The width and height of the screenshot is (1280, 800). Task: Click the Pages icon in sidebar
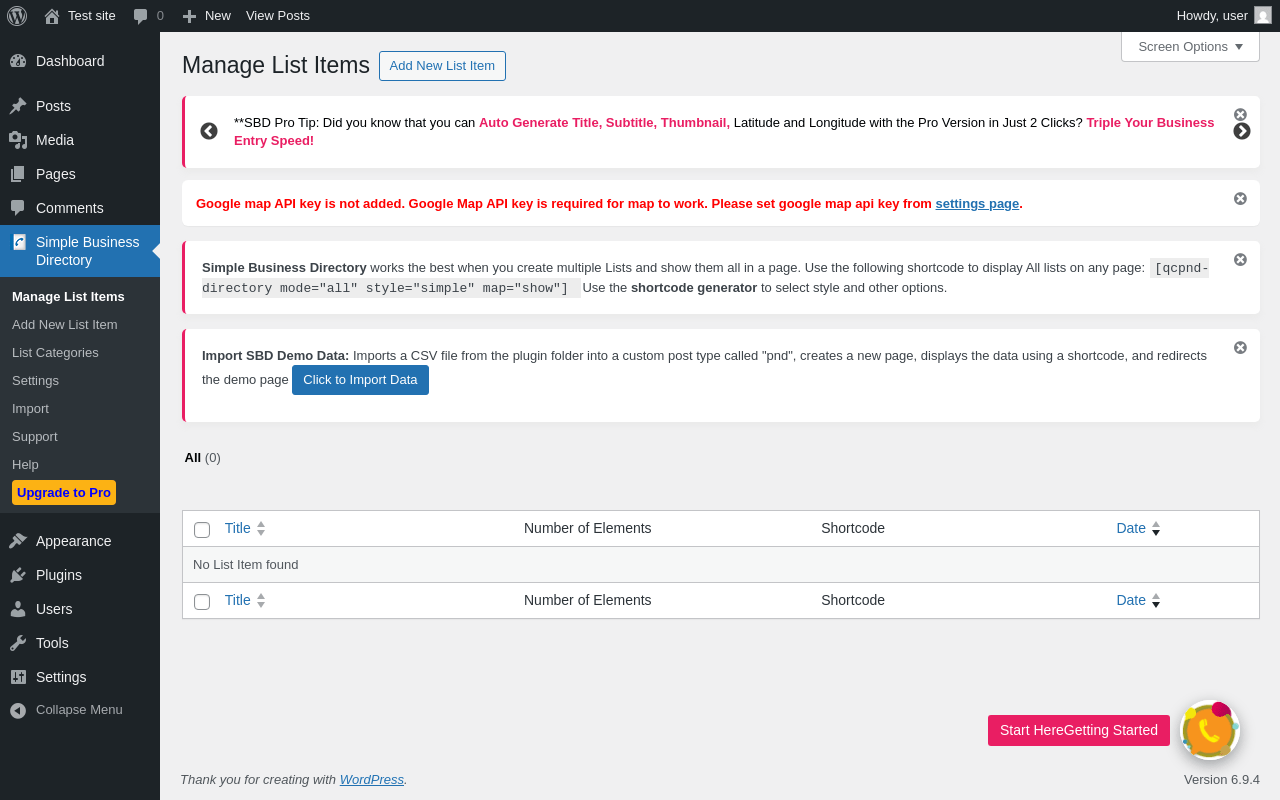tap(18, 174)
